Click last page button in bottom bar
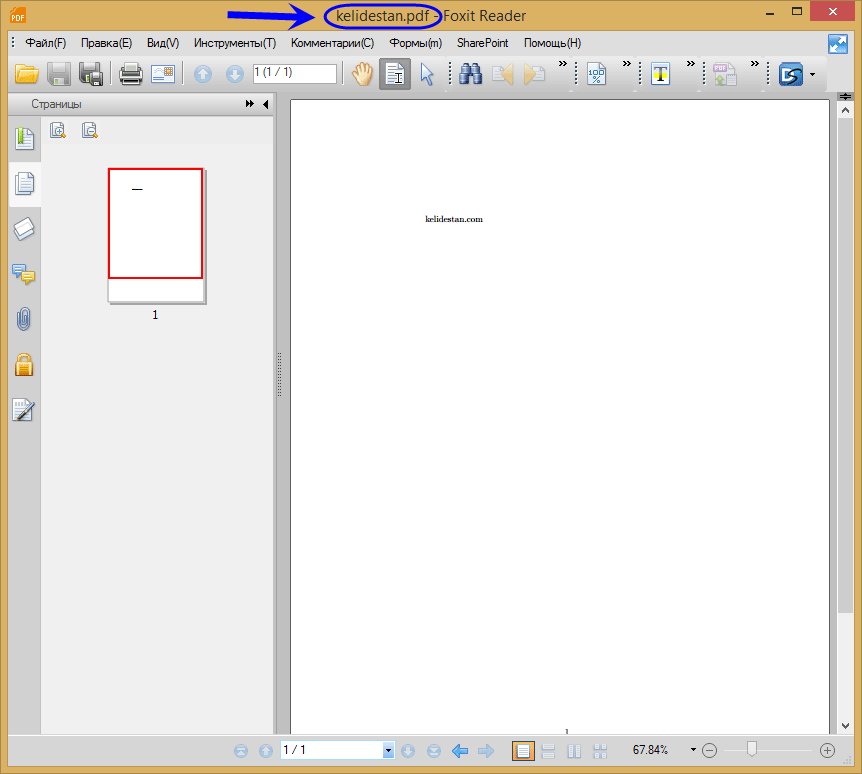The width and height of the screenshot is (862, 774). click(434, 751)
